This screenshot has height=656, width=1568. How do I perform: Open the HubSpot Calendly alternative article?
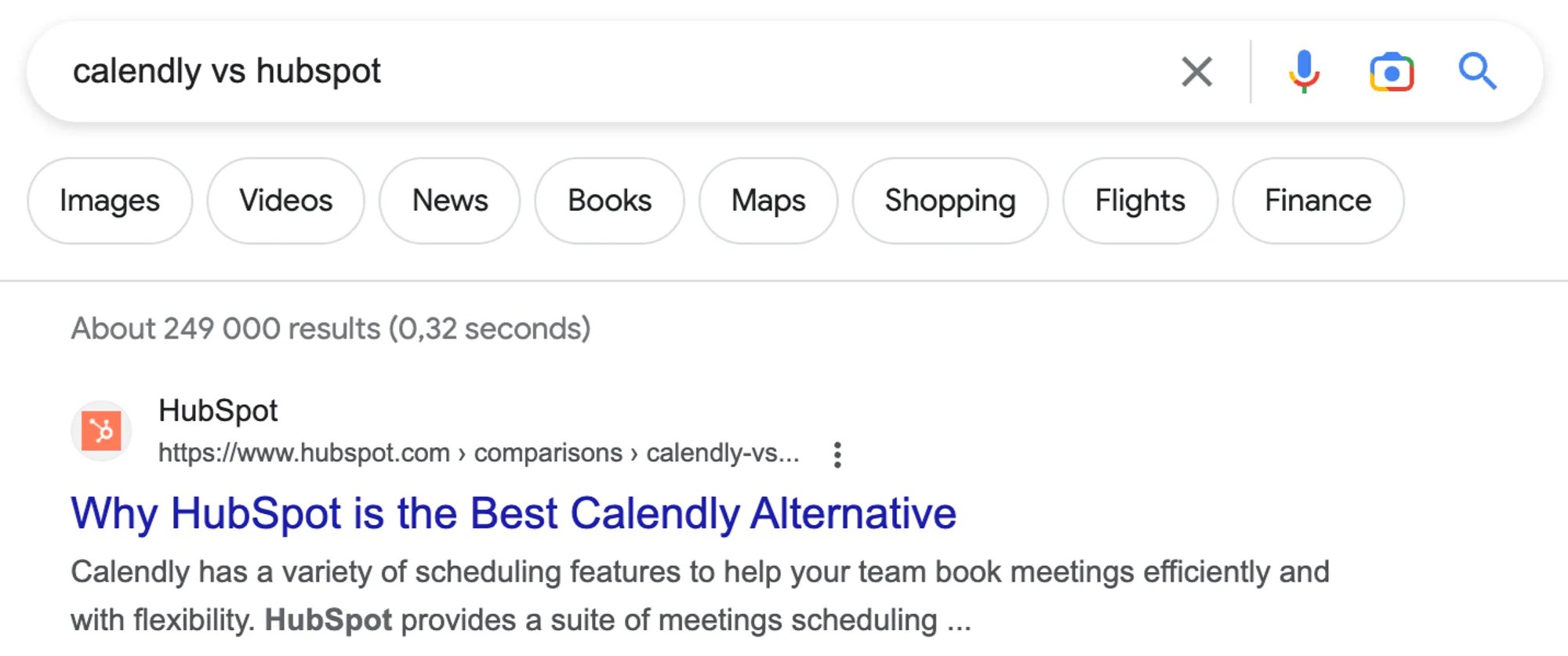[514, 513]
